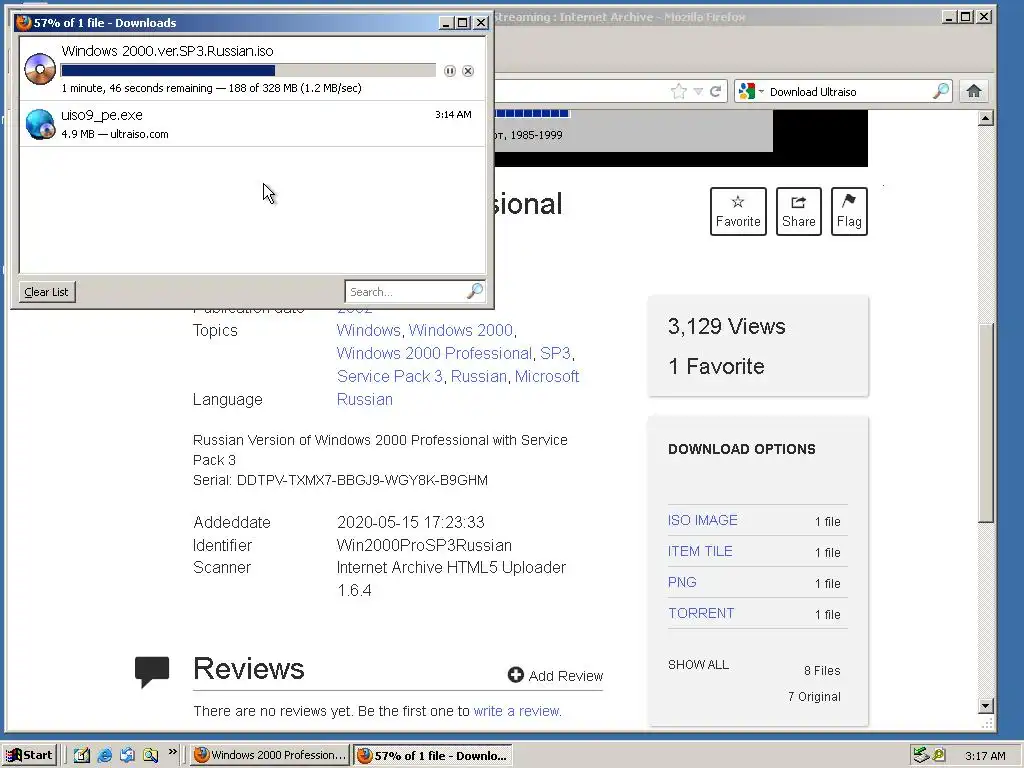
Task: Favorite this Internet Archive item
Action: coord(738,212)
